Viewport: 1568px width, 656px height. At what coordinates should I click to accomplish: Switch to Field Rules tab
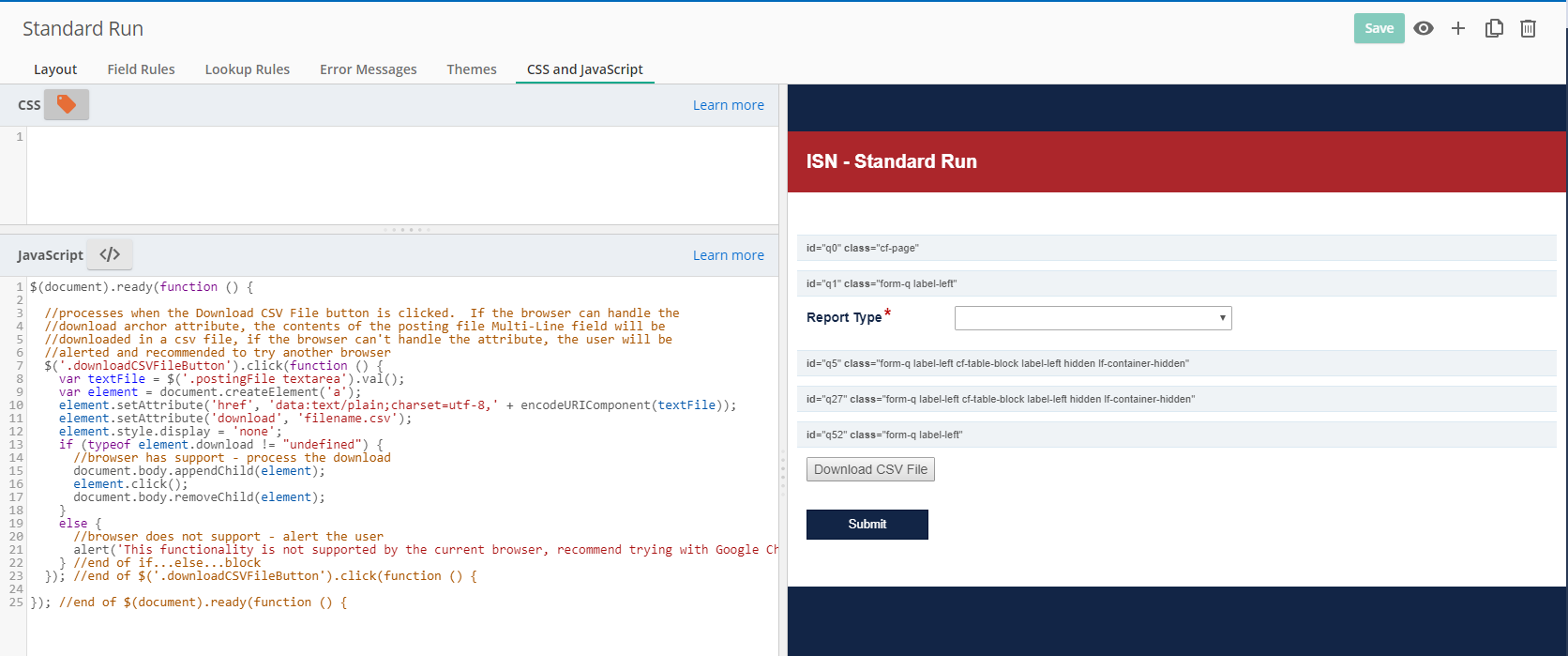pyautogui.click(x=141, y=69)
